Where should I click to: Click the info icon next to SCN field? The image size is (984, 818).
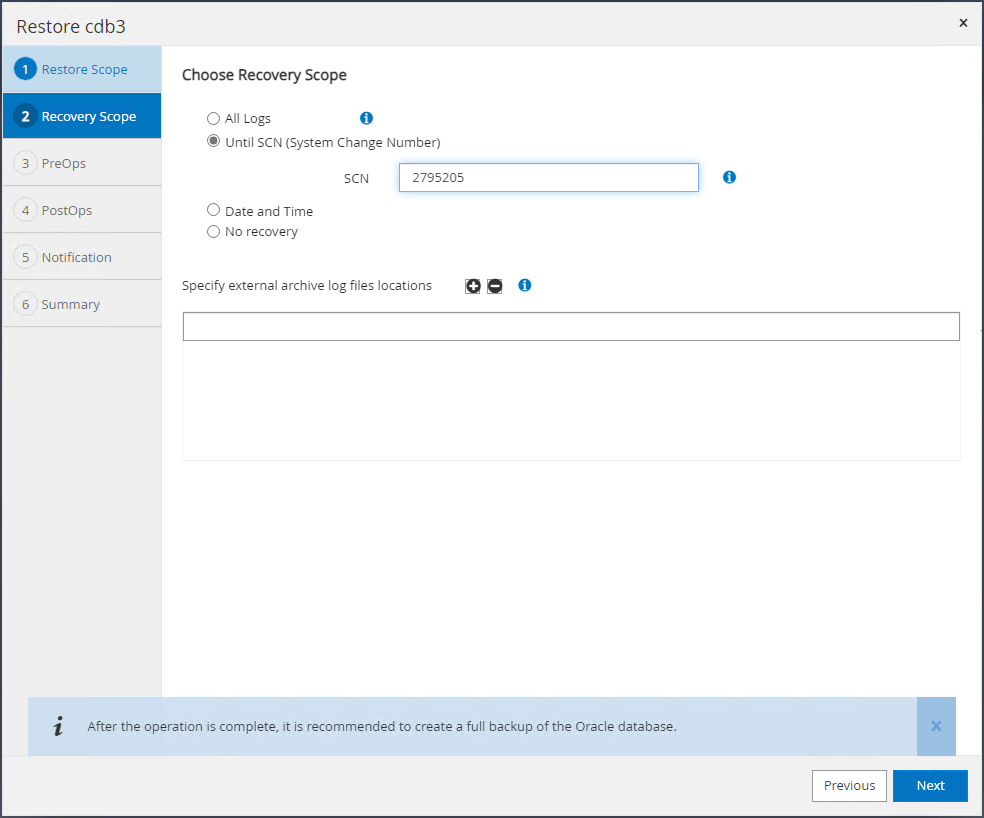click(x=729, y=177)
